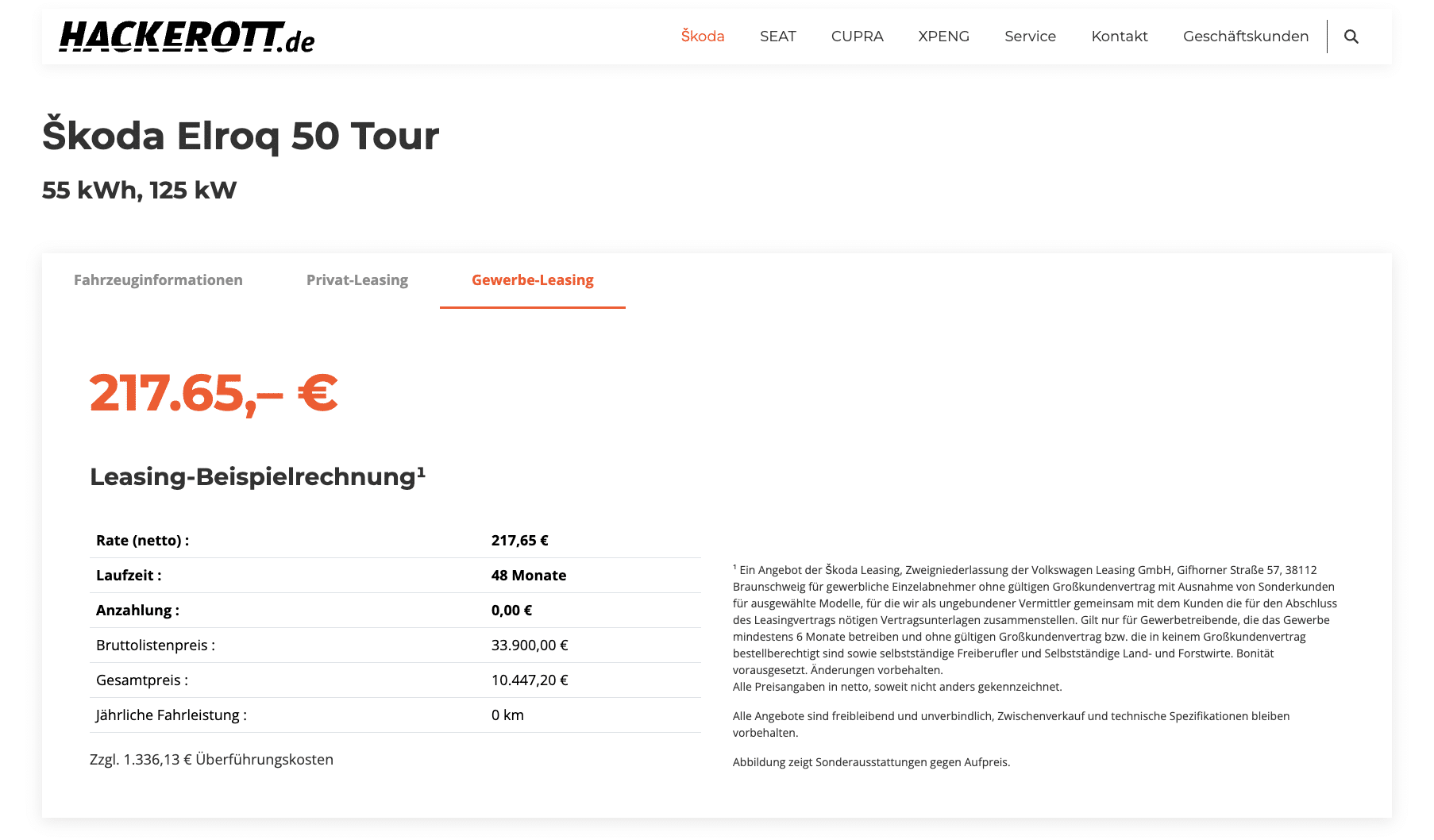Click the Škoda Leasing footnote paragraph
Screen dimensions: 1434x840
[x=1035, y=628]
